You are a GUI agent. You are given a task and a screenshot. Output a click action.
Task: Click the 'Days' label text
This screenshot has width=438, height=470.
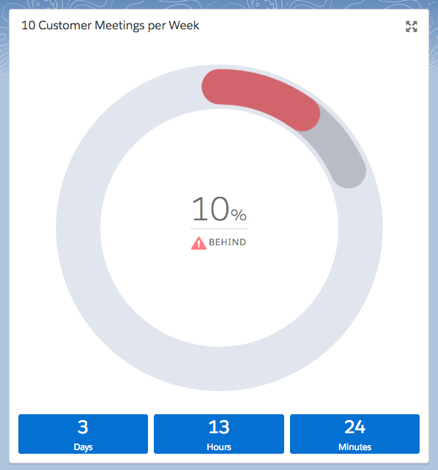point(83,447)
